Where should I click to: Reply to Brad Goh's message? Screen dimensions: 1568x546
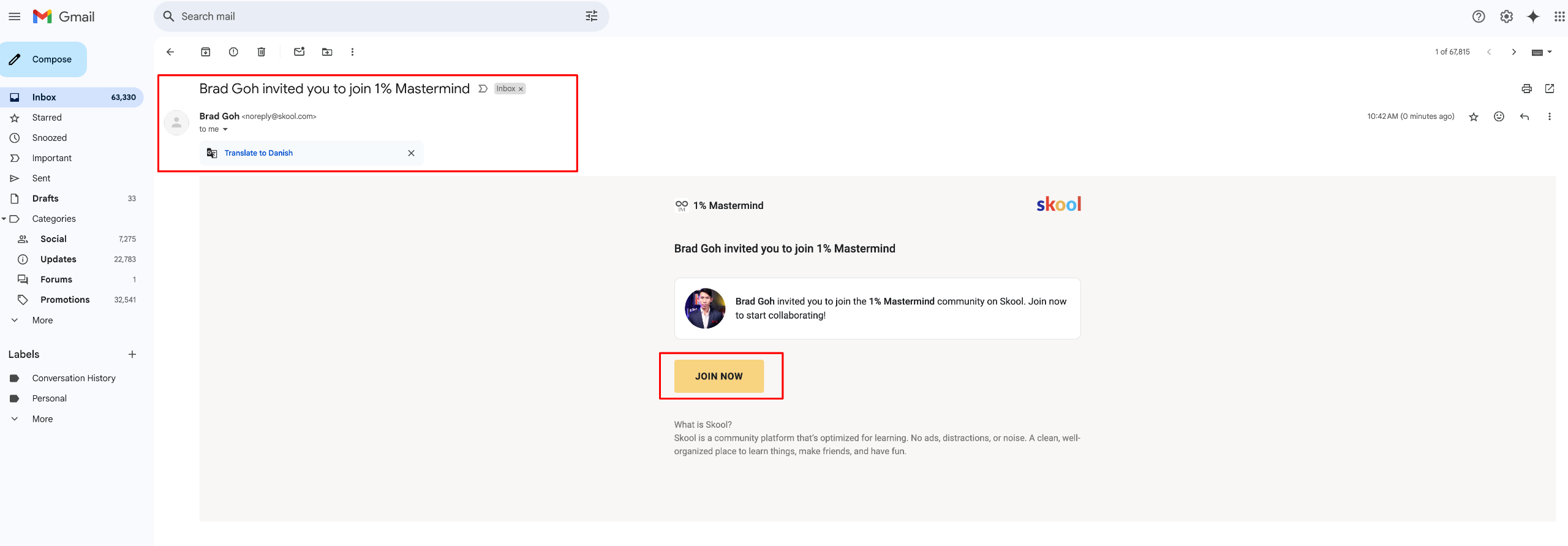click(1525, 116)
